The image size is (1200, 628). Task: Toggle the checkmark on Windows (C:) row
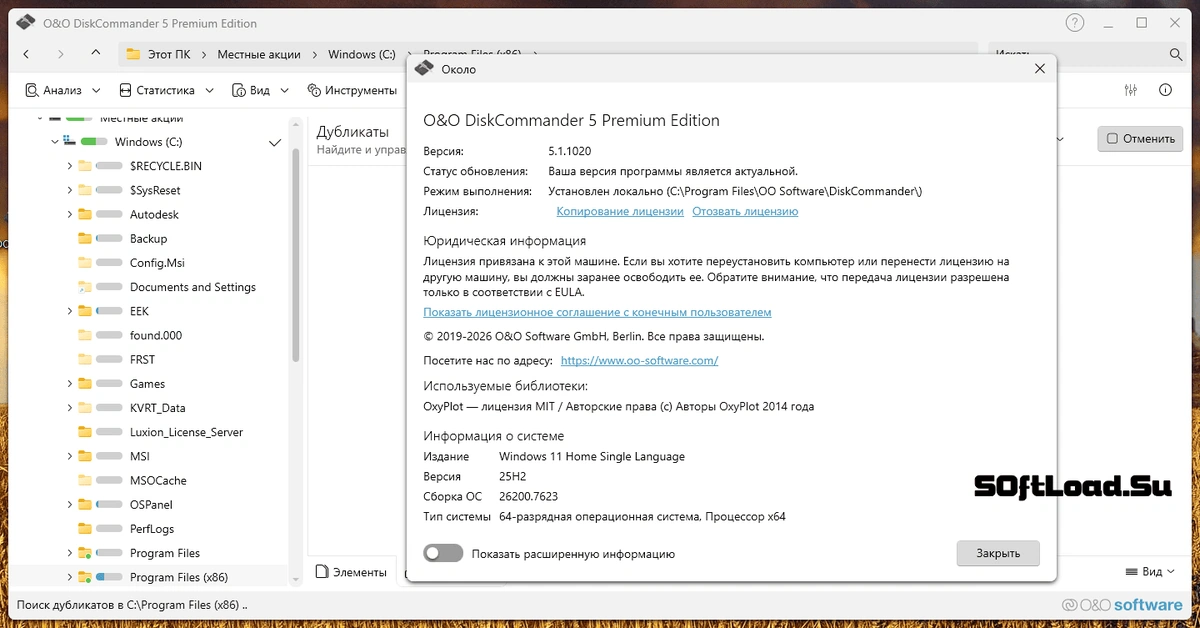(275, 143)
